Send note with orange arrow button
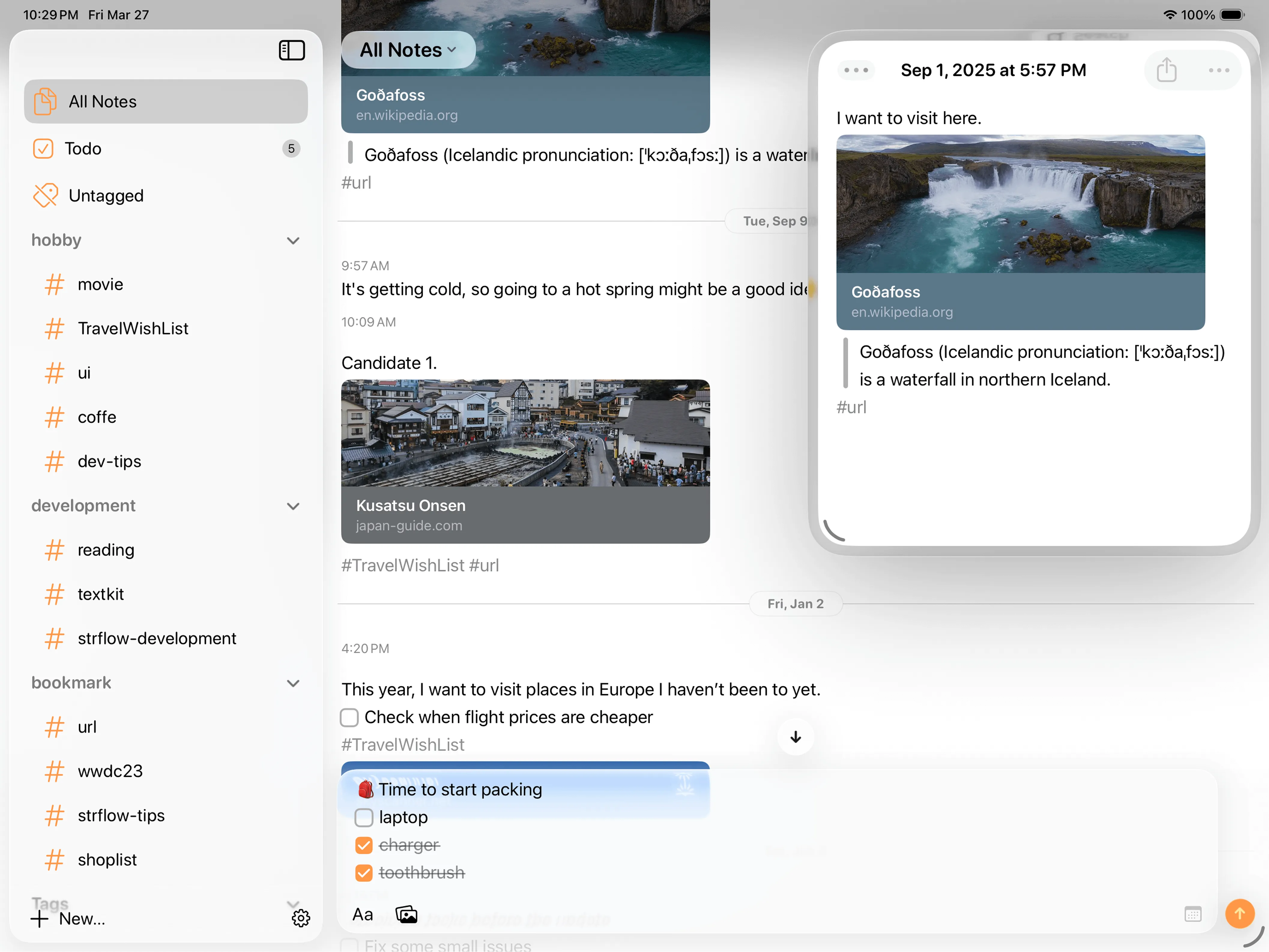Image resolution: width=1269 pixels, height=952 pixels. point(1240,913)
